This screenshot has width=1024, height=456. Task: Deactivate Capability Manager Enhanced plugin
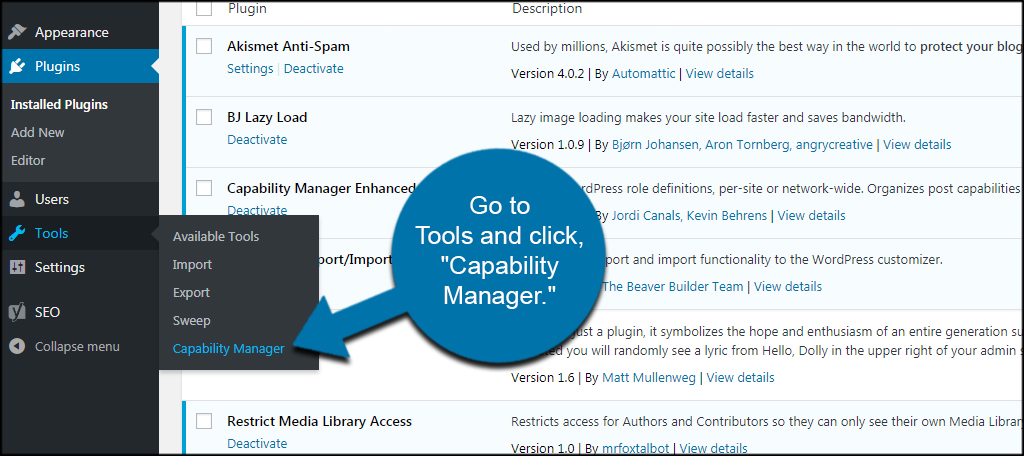pyautogui.click(x=257, y=210)
